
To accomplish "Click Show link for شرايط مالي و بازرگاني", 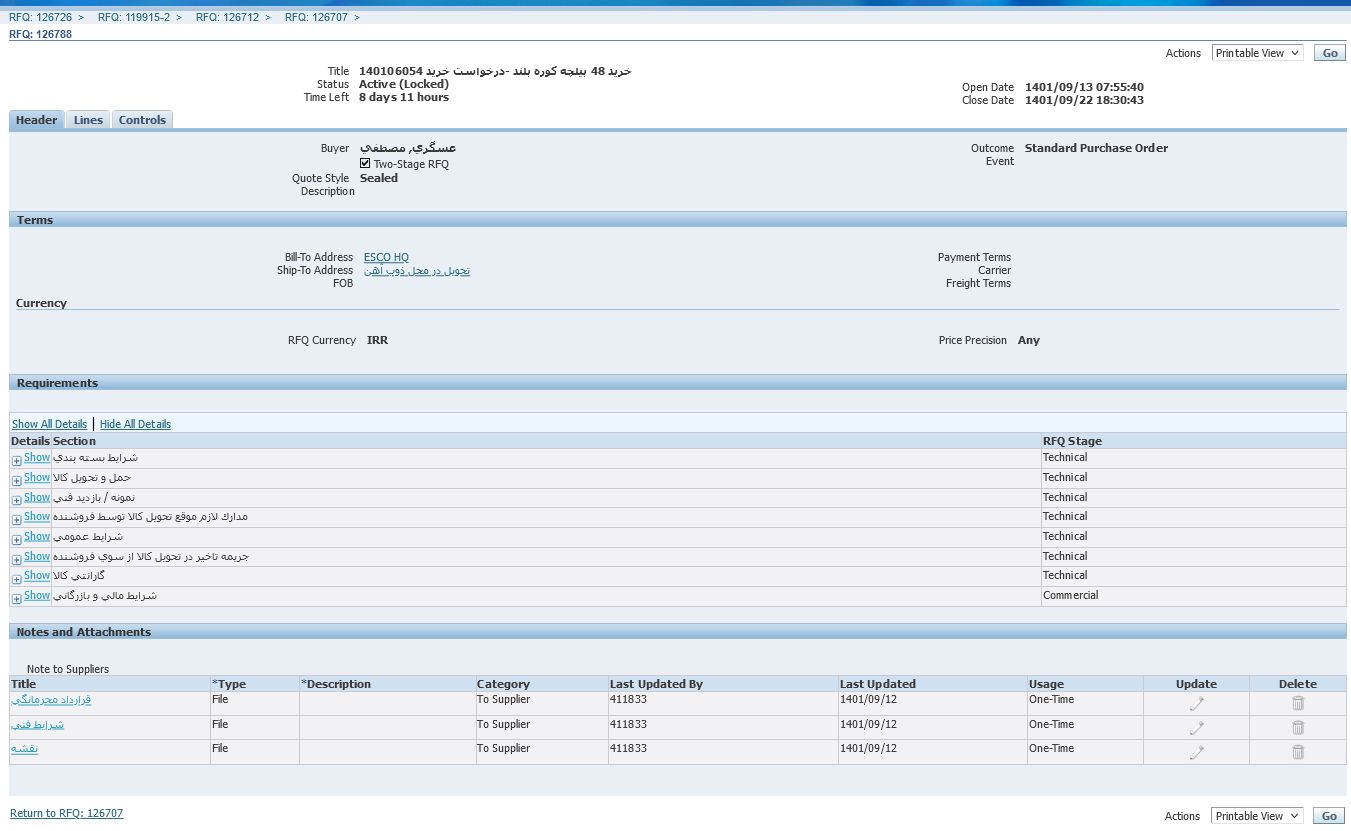I will [x=37, y=595].
